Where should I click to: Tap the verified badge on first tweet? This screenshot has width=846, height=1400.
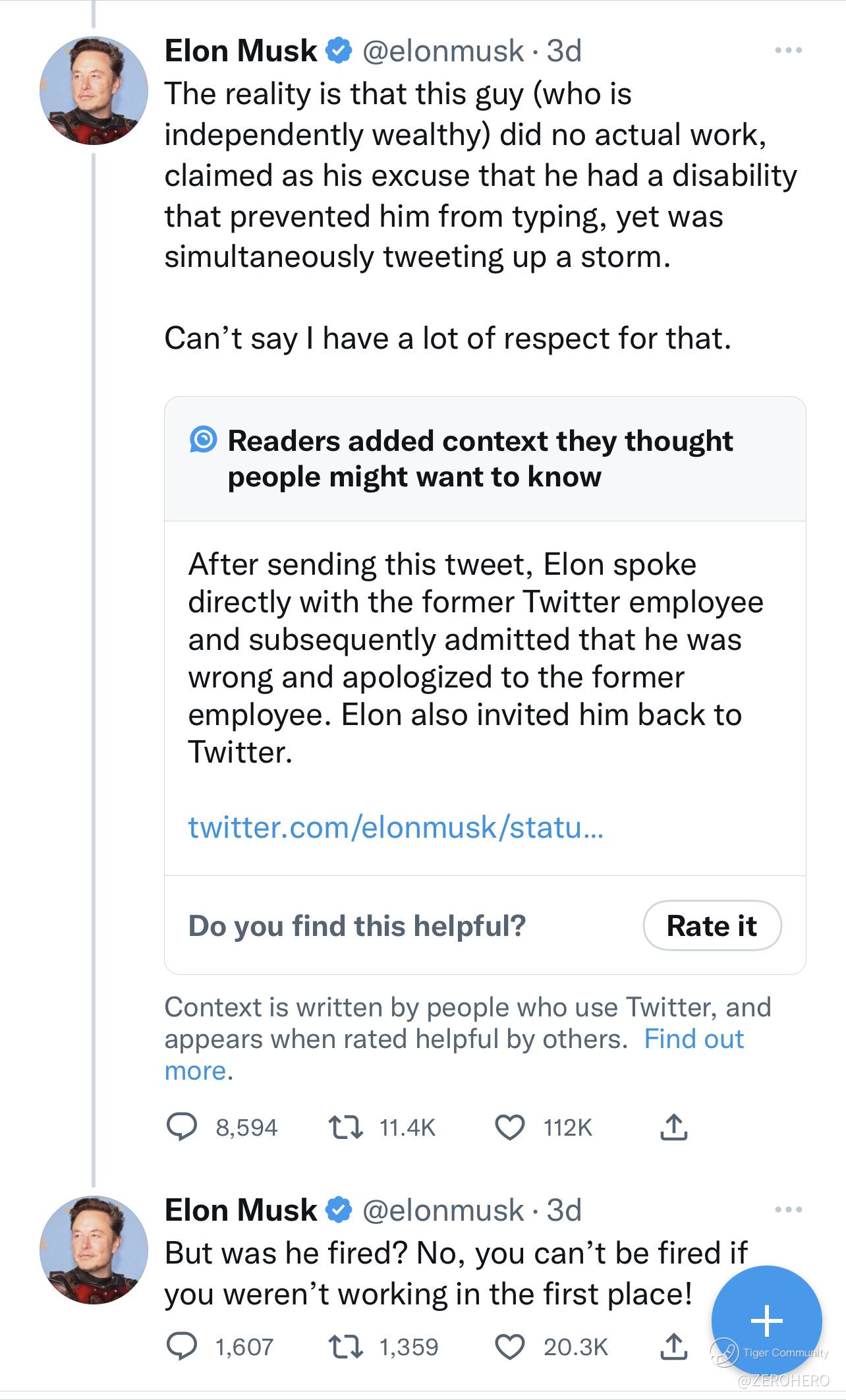point(339,51)
